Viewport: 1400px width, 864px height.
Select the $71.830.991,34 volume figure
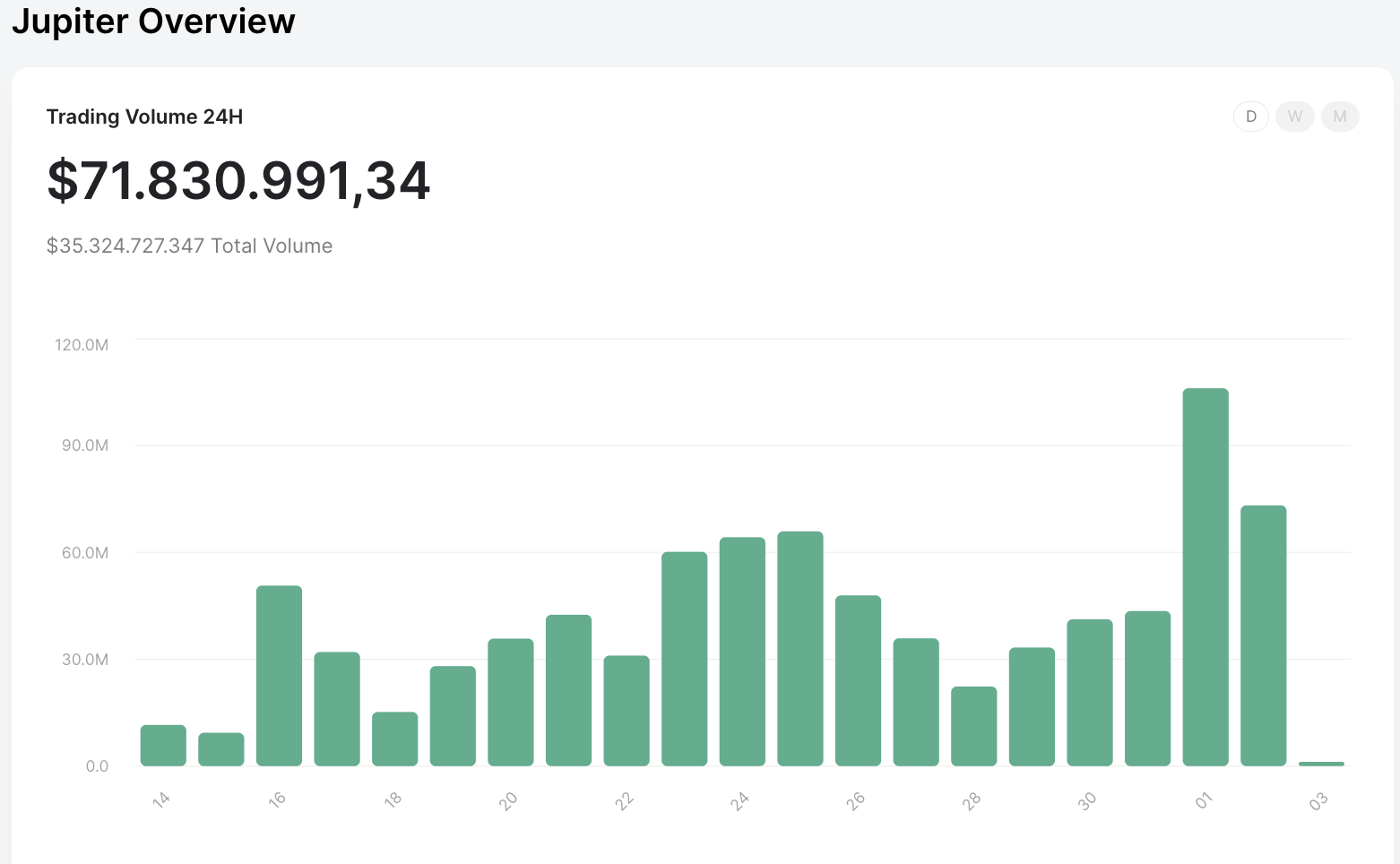point(238,180)
